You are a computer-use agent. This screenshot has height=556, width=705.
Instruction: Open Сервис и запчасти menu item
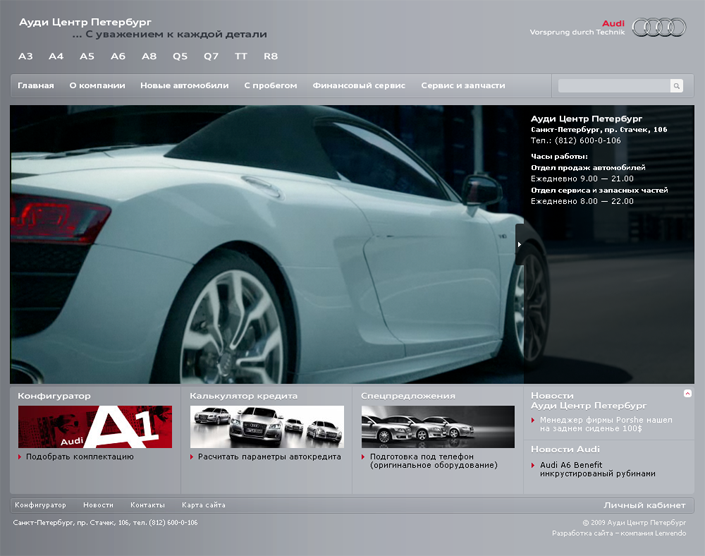[x=463, y=85]
